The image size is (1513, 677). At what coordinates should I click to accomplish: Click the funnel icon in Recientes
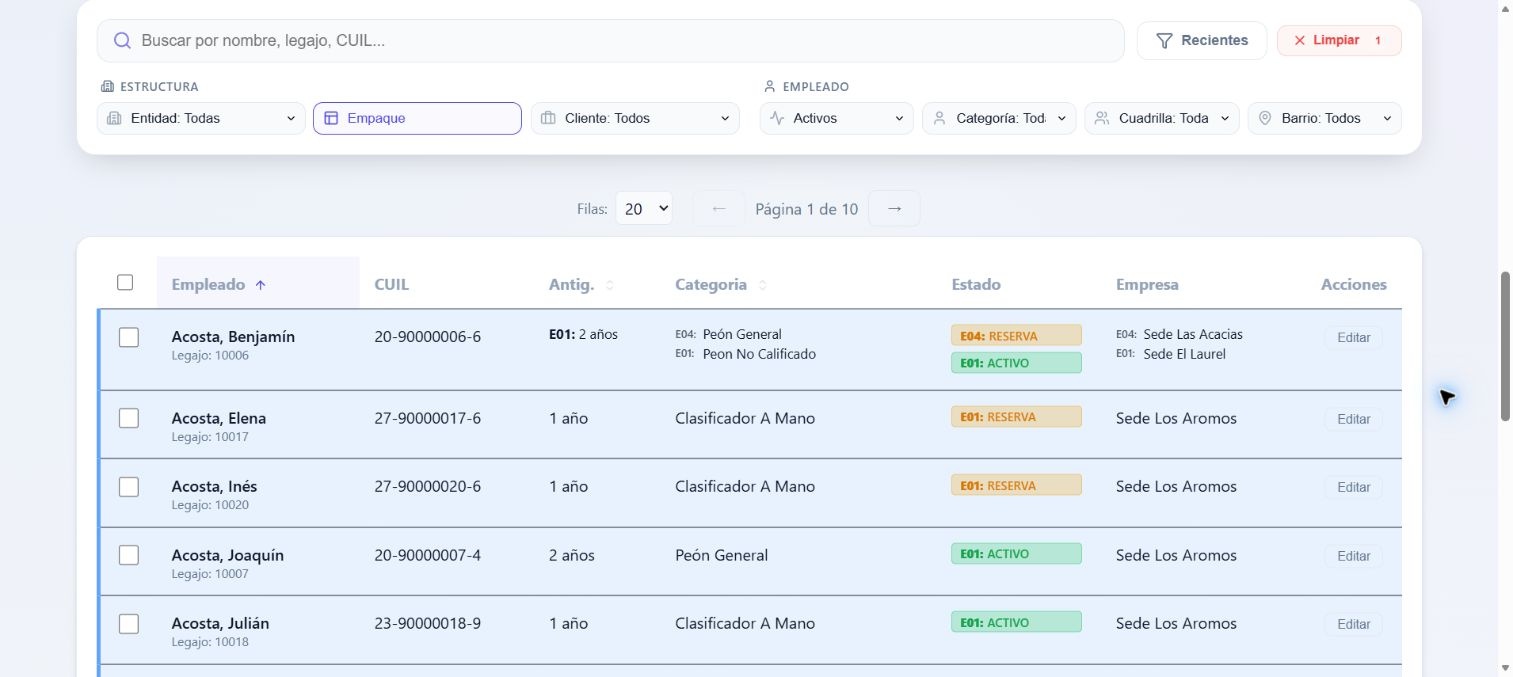(x=1164, y=41)
